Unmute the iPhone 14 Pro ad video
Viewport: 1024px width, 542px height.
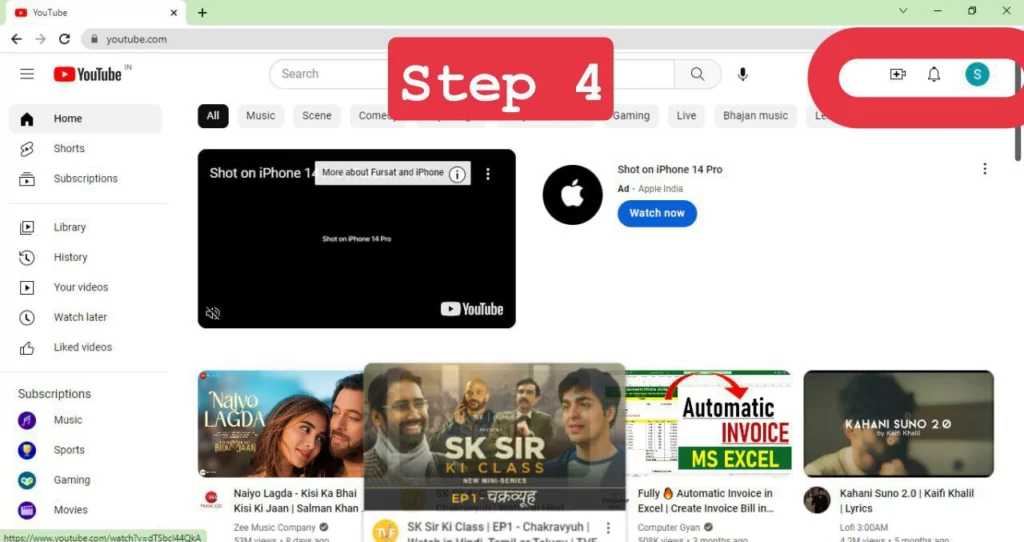click(x=213, y=313)
